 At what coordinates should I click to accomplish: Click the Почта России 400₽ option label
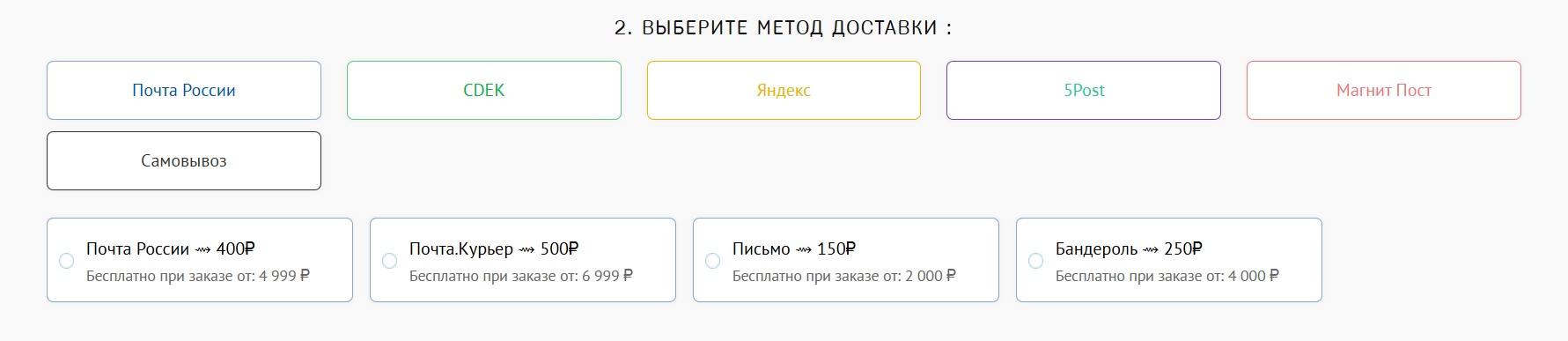click(x=171, y=248)
